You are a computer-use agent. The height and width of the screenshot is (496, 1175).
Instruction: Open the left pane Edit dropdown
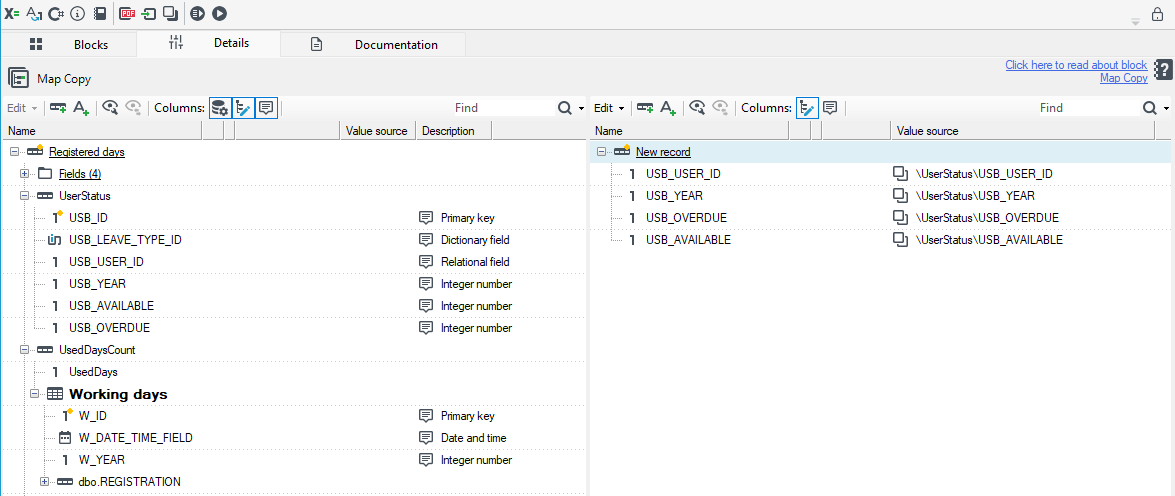click(22, 108)
